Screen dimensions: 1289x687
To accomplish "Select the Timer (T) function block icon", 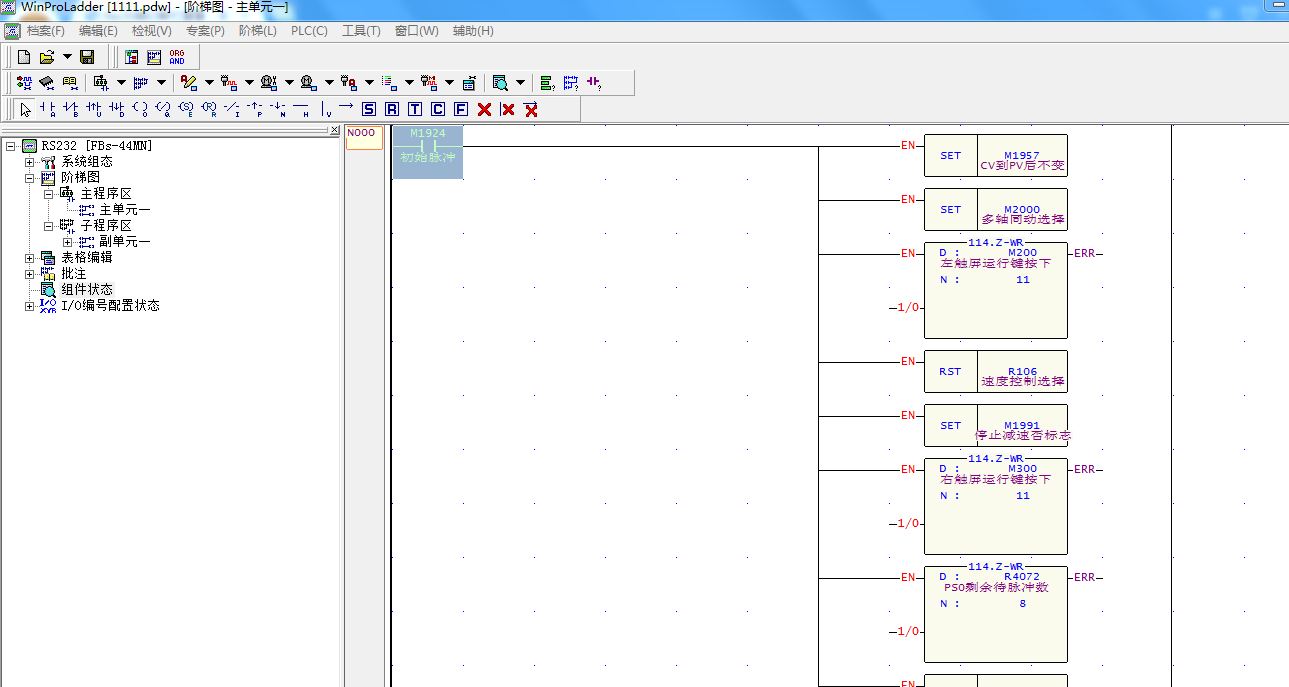I will [x=415, y=109].
